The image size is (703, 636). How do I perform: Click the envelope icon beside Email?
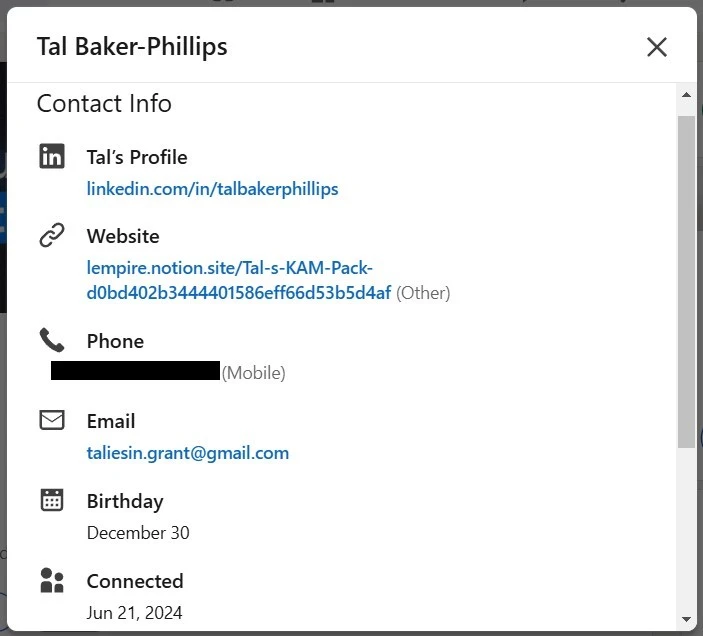(x=52, y=421)
